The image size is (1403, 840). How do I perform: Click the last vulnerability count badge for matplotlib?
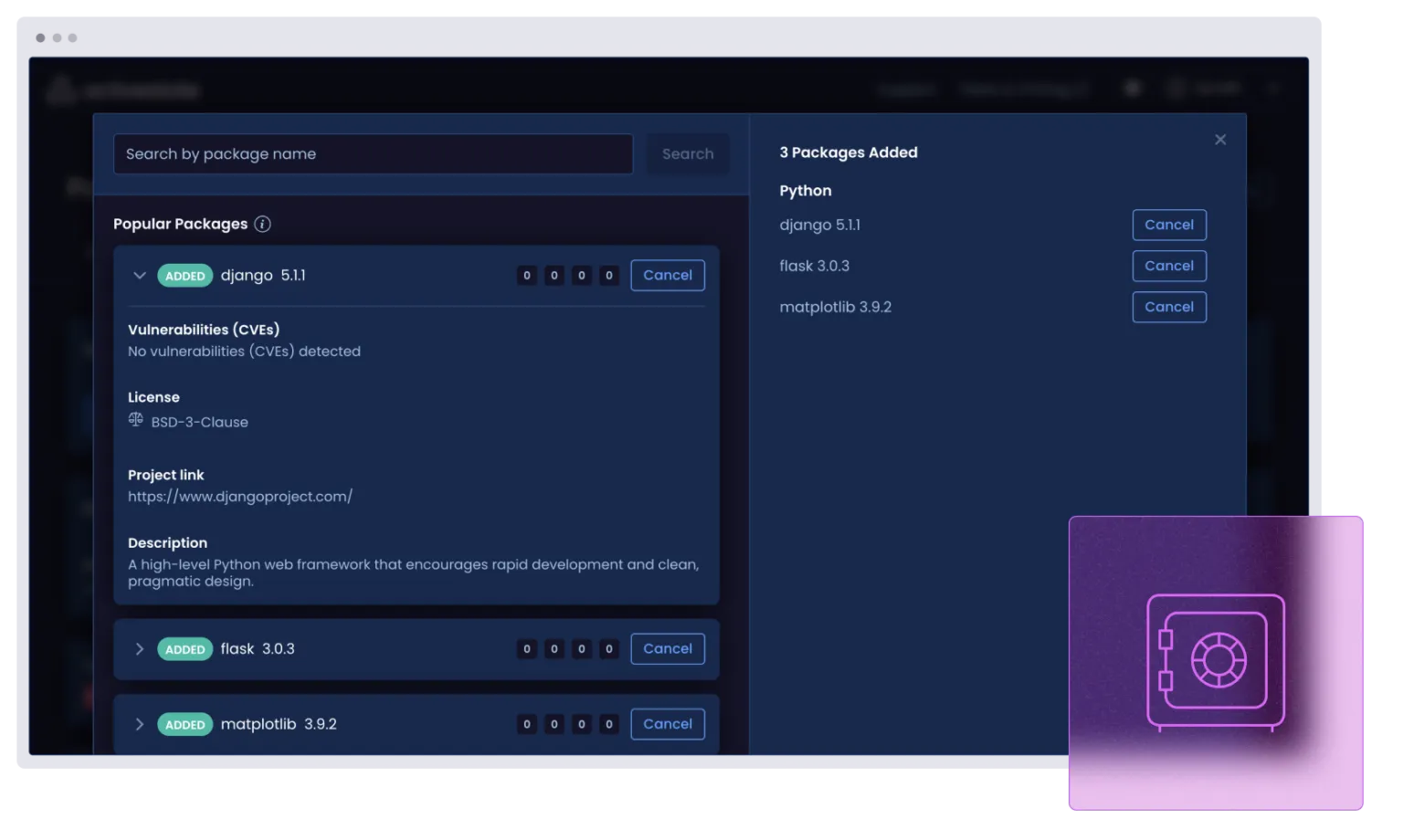(608, 724)
